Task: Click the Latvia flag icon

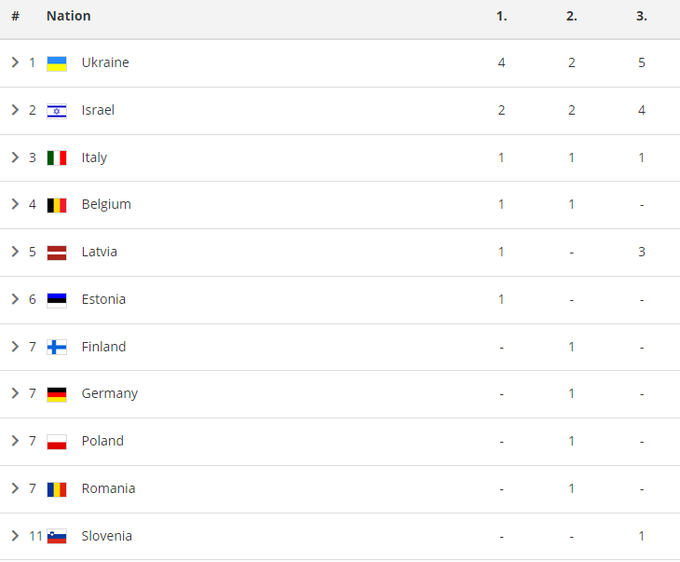Action: [x=57, y=252]
